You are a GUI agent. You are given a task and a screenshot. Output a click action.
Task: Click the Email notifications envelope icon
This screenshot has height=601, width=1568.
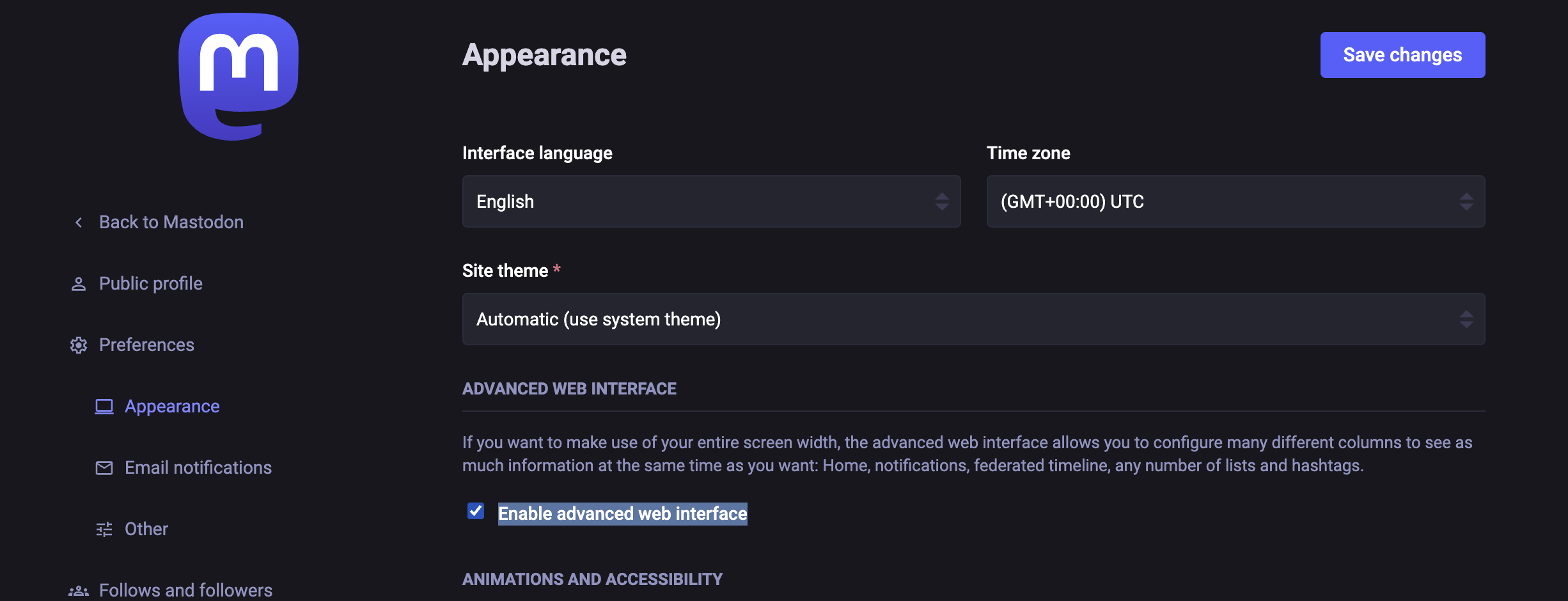[x=104, y=467]
